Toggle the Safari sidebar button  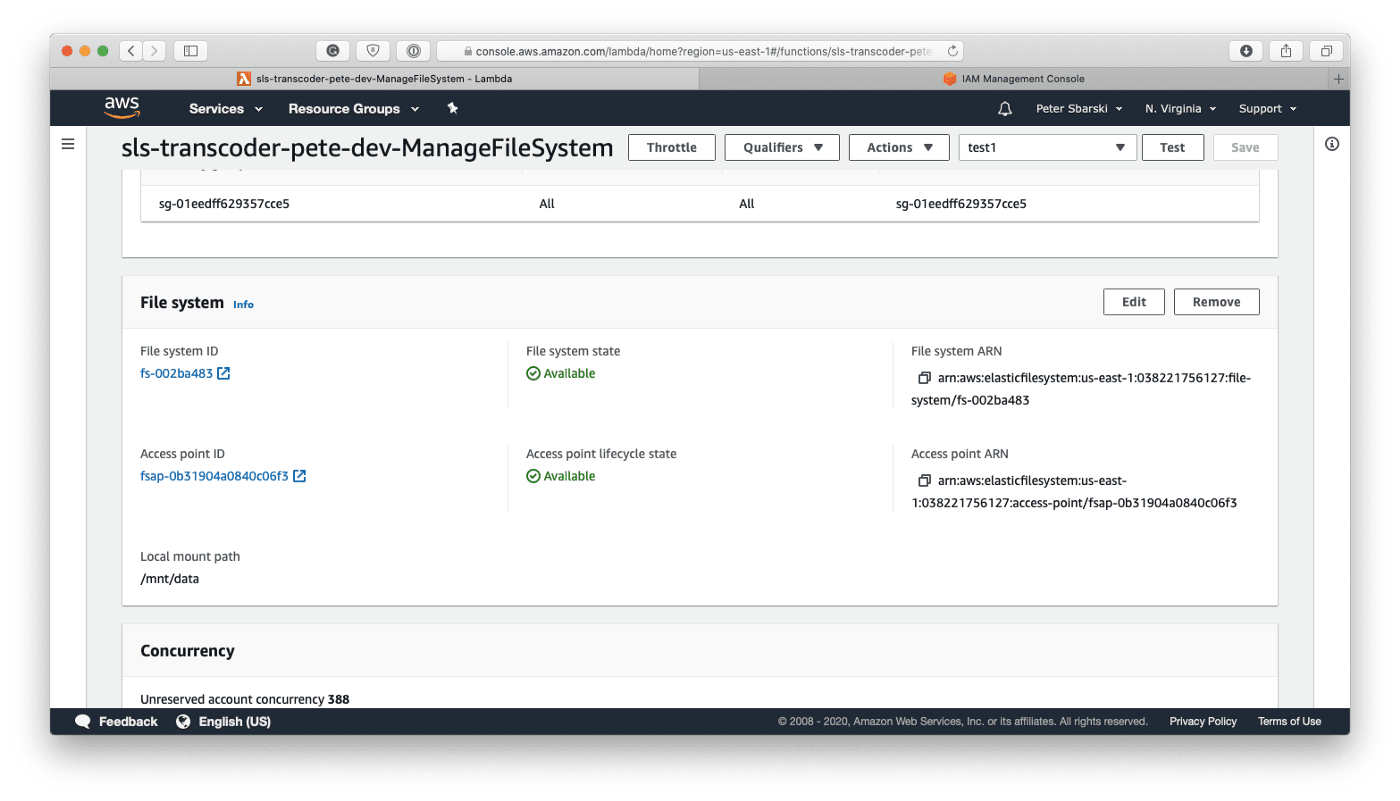[190, 50]
